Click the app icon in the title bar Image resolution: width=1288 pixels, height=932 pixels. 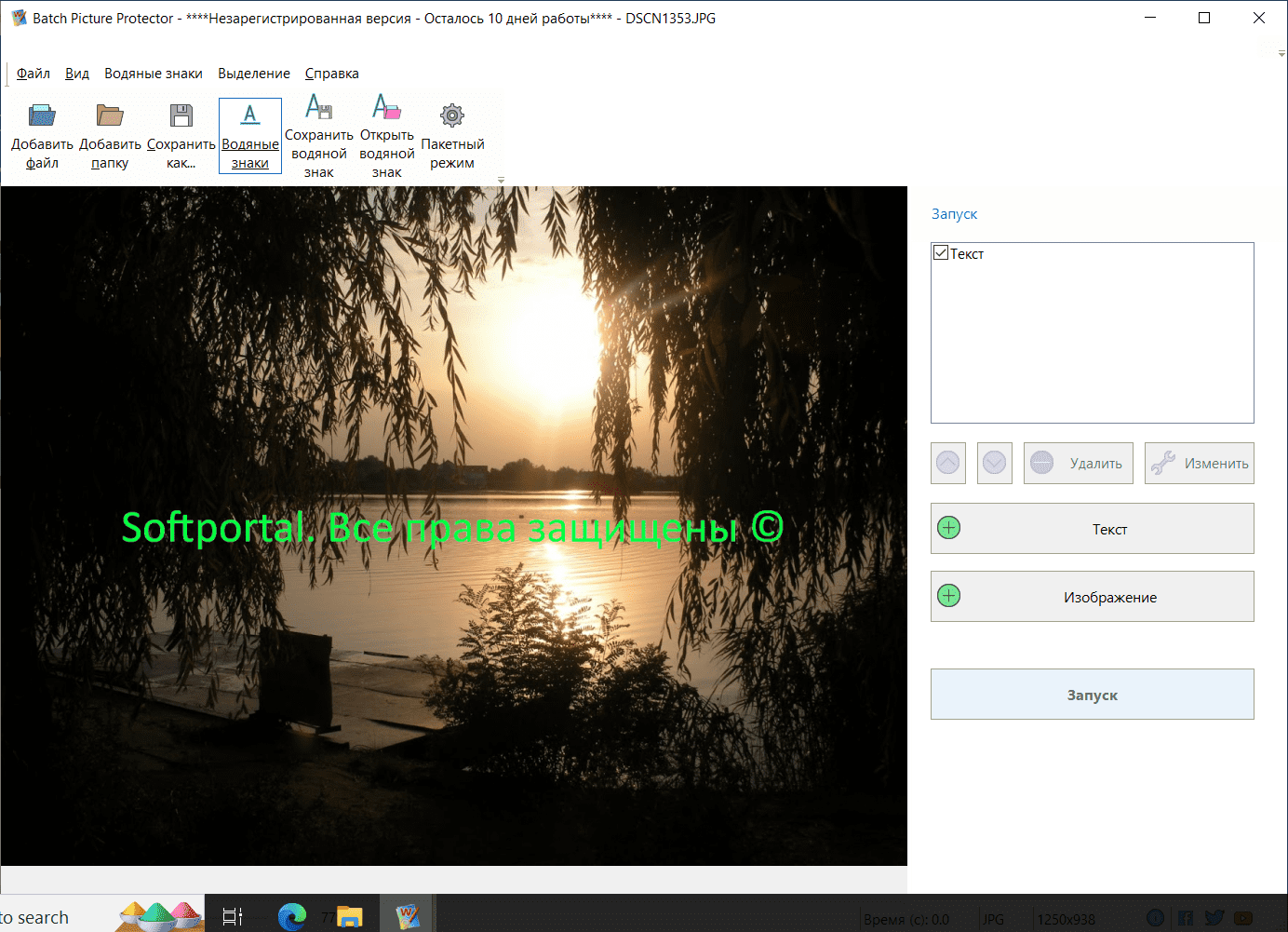(x=19, y=18)
